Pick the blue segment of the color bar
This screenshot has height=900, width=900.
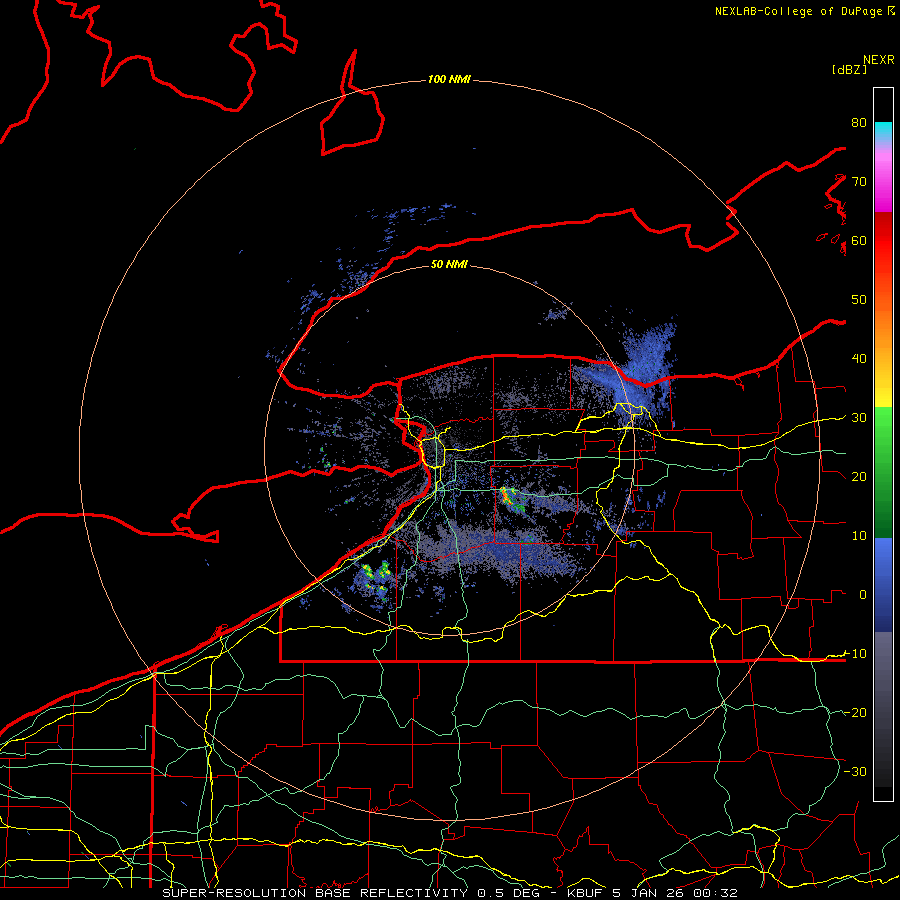[883, 585]
